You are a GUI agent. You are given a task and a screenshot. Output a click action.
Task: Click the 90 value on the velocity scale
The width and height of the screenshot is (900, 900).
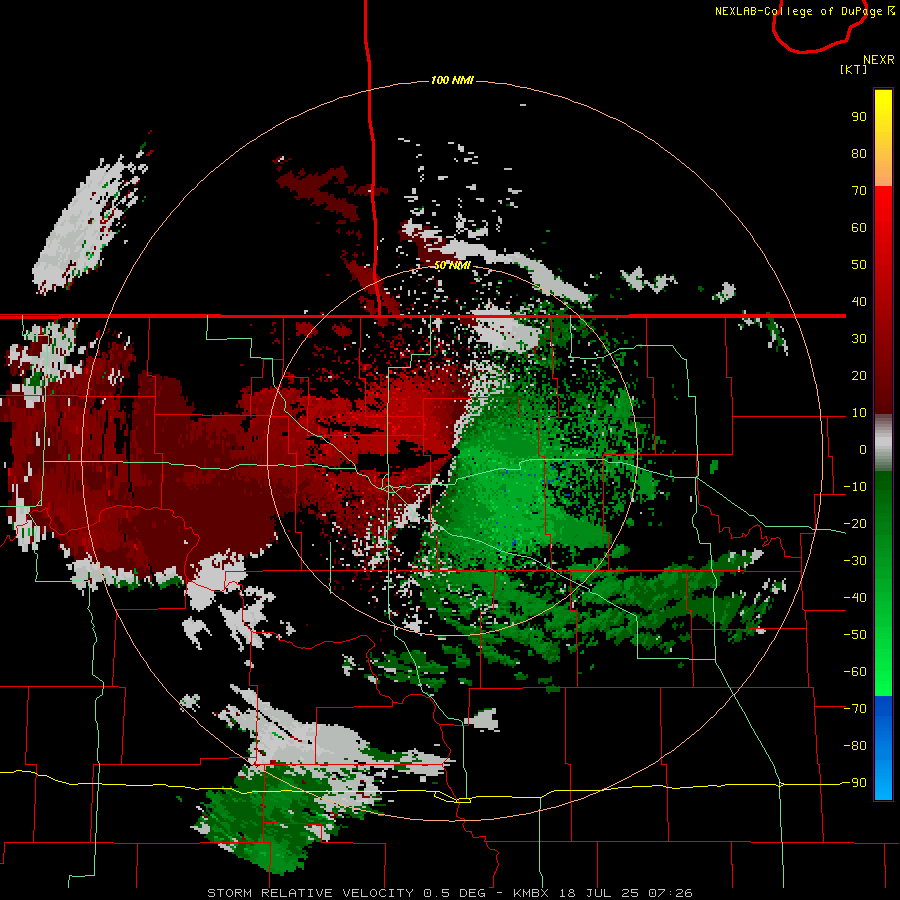859,117
